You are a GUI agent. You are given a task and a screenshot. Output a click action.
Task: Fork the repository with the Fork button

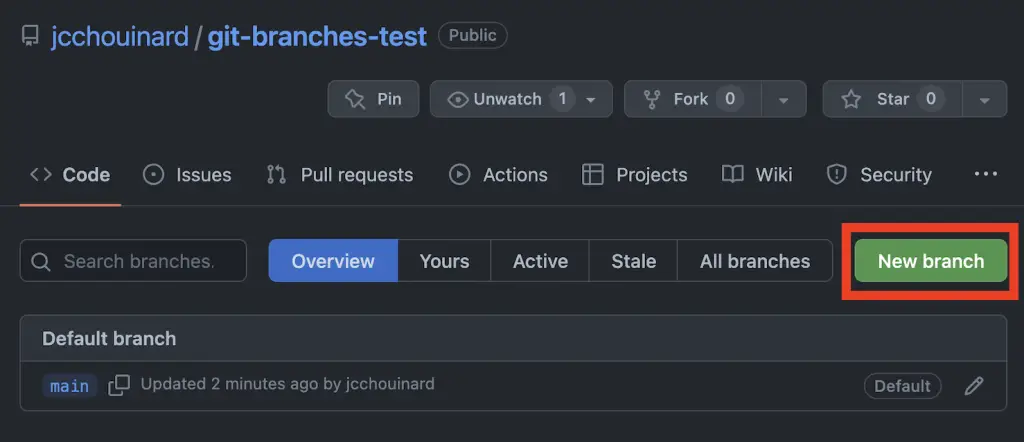point(692,99)
